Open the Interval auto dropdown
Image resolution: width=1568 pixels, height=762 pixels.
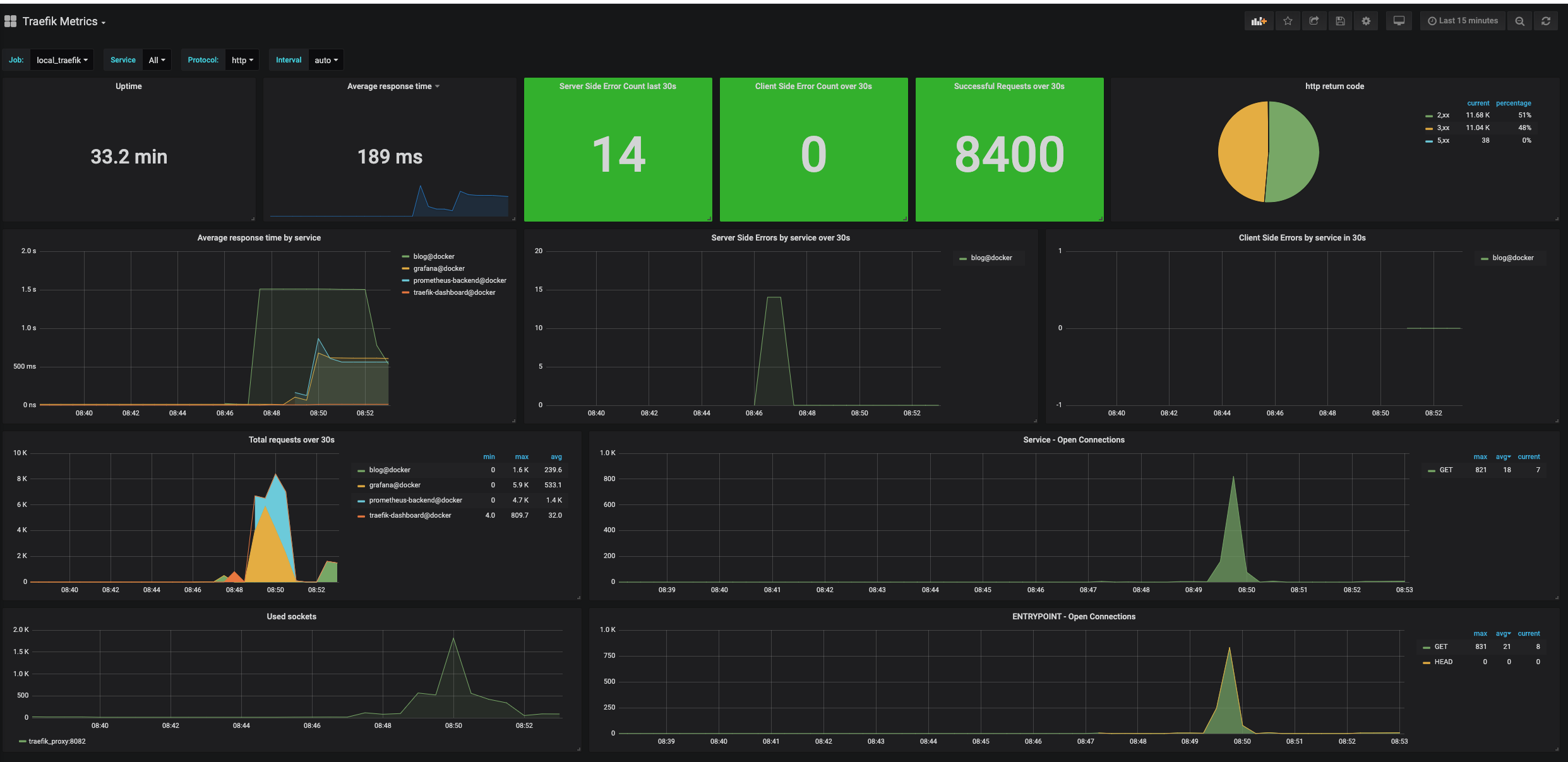click(x=326, y=60)
